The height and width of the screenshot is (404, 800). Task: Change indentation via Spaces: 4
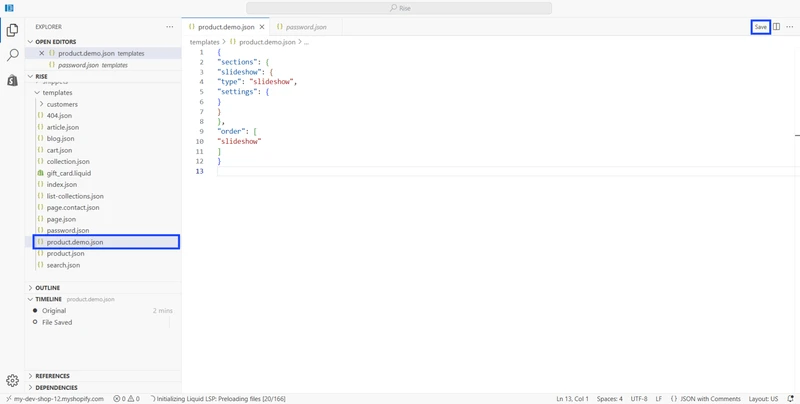610,399
